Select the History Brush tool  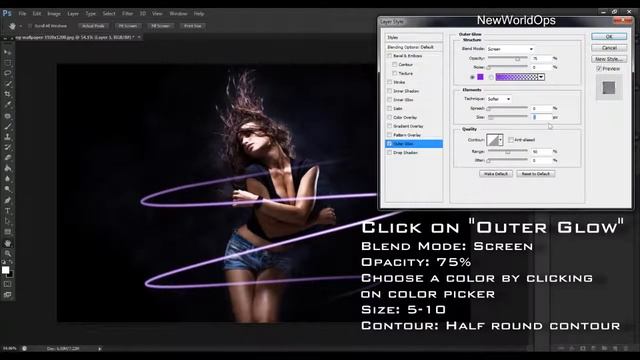pyautogui.click(x=7, y=147)
